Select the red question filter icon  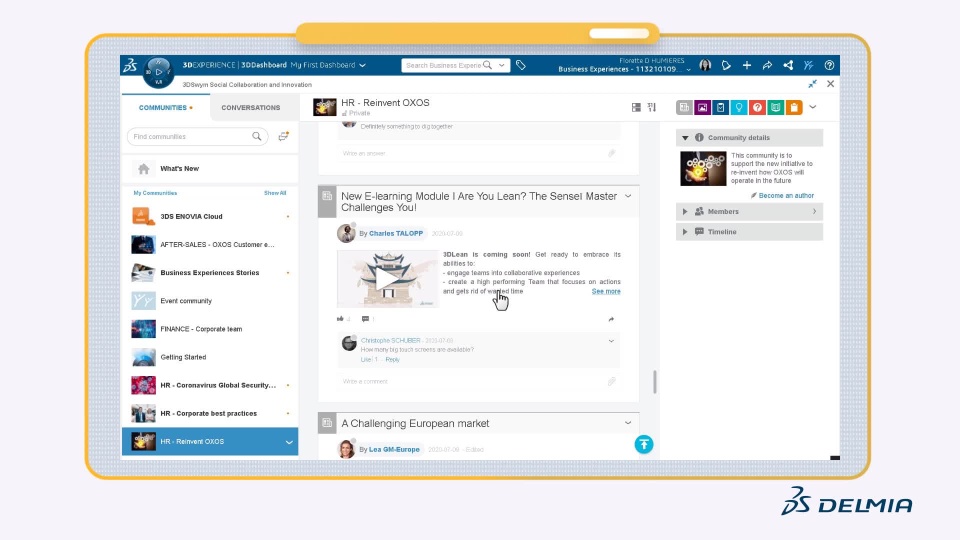click(x=757, y=107)
